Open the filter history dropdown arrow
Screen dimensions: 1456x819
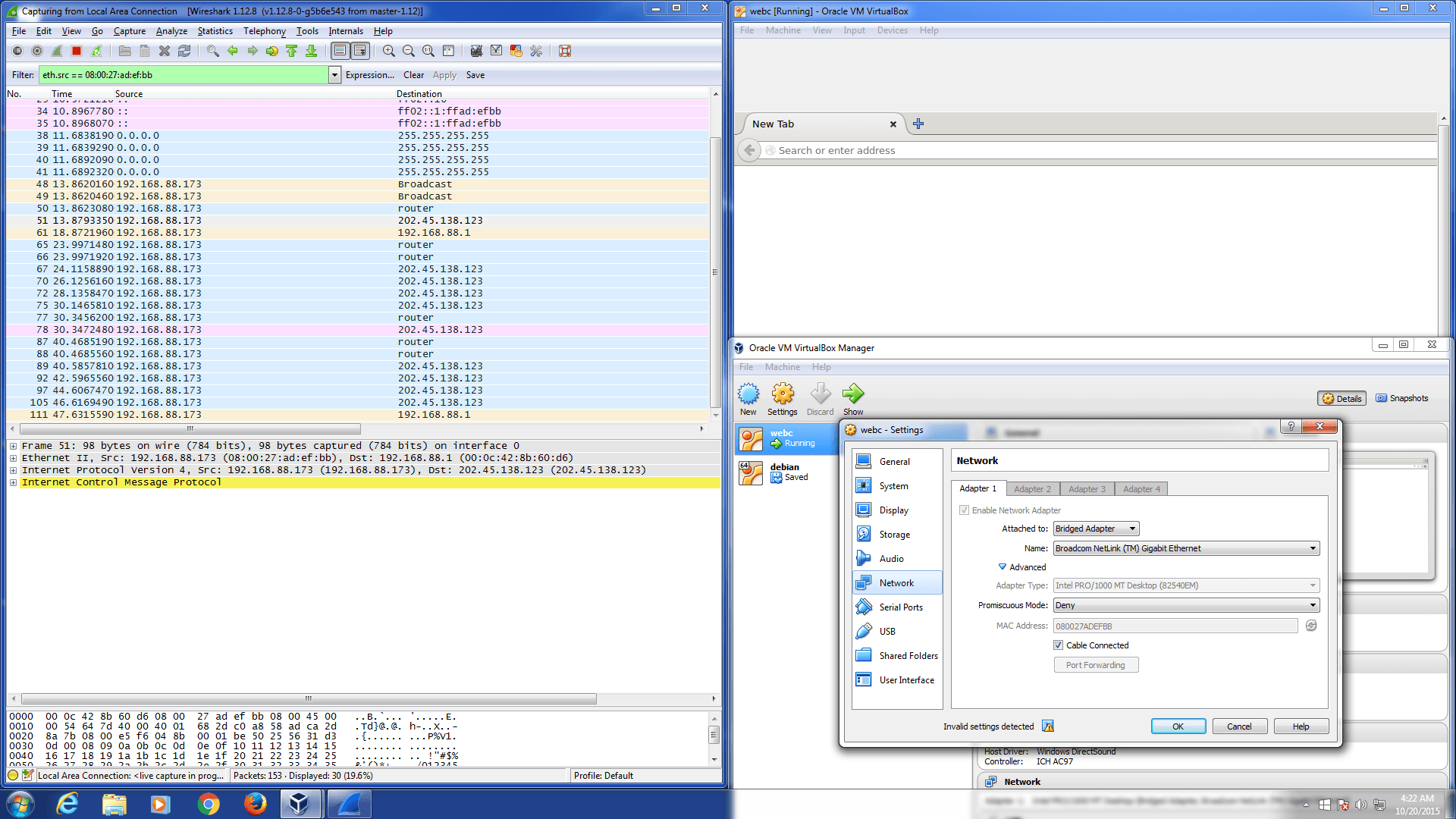pos(334,75)
